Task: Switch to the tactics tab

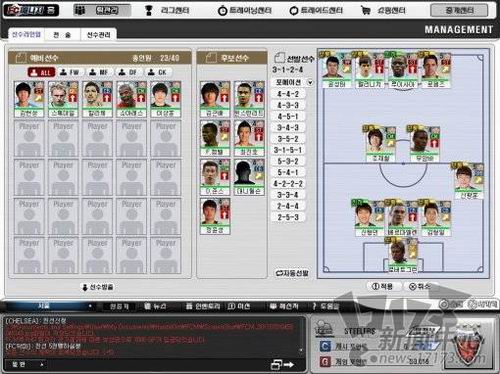Action: coord(62,35)
